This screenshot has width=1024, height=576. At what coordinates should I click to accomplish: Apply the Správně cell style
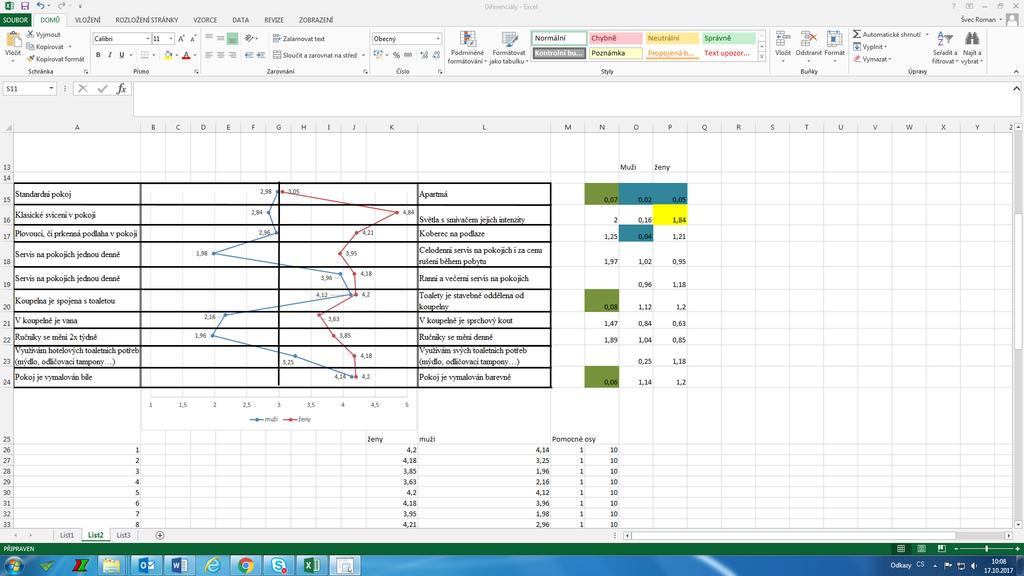pos(729,38)
